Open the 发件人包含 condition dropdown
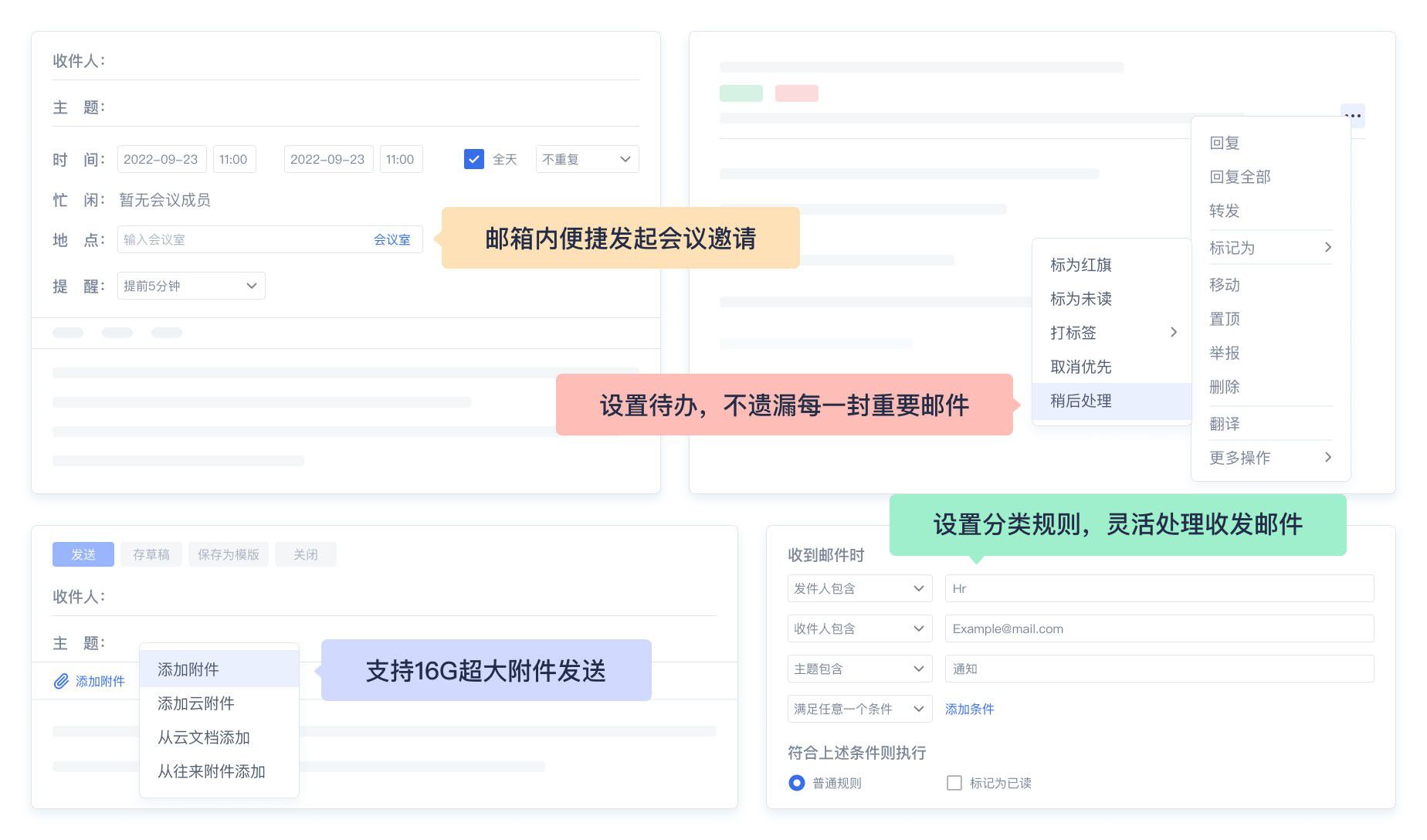Image resolution: width=1427 pixels, height=840 pixels. [859, 588]
